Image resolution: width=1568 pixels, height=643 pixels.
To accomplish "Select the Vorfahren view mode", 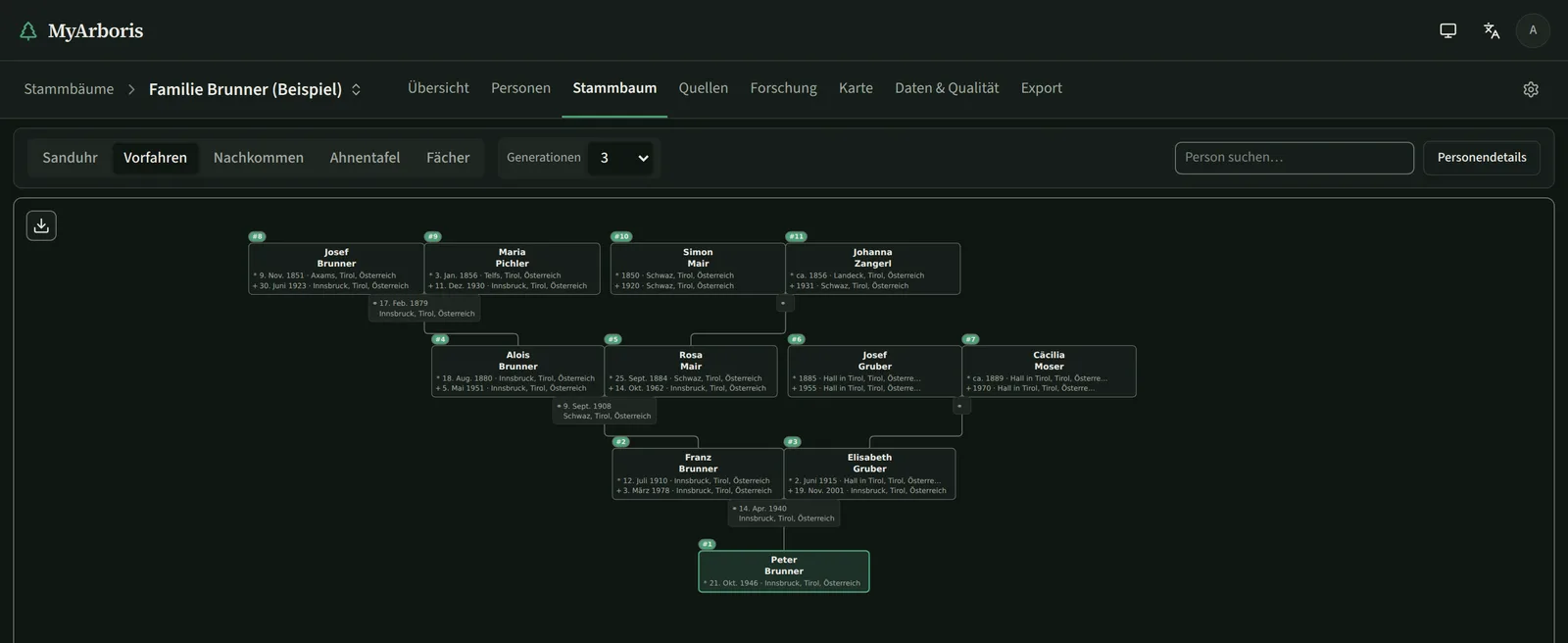I will tap(155, 158).
